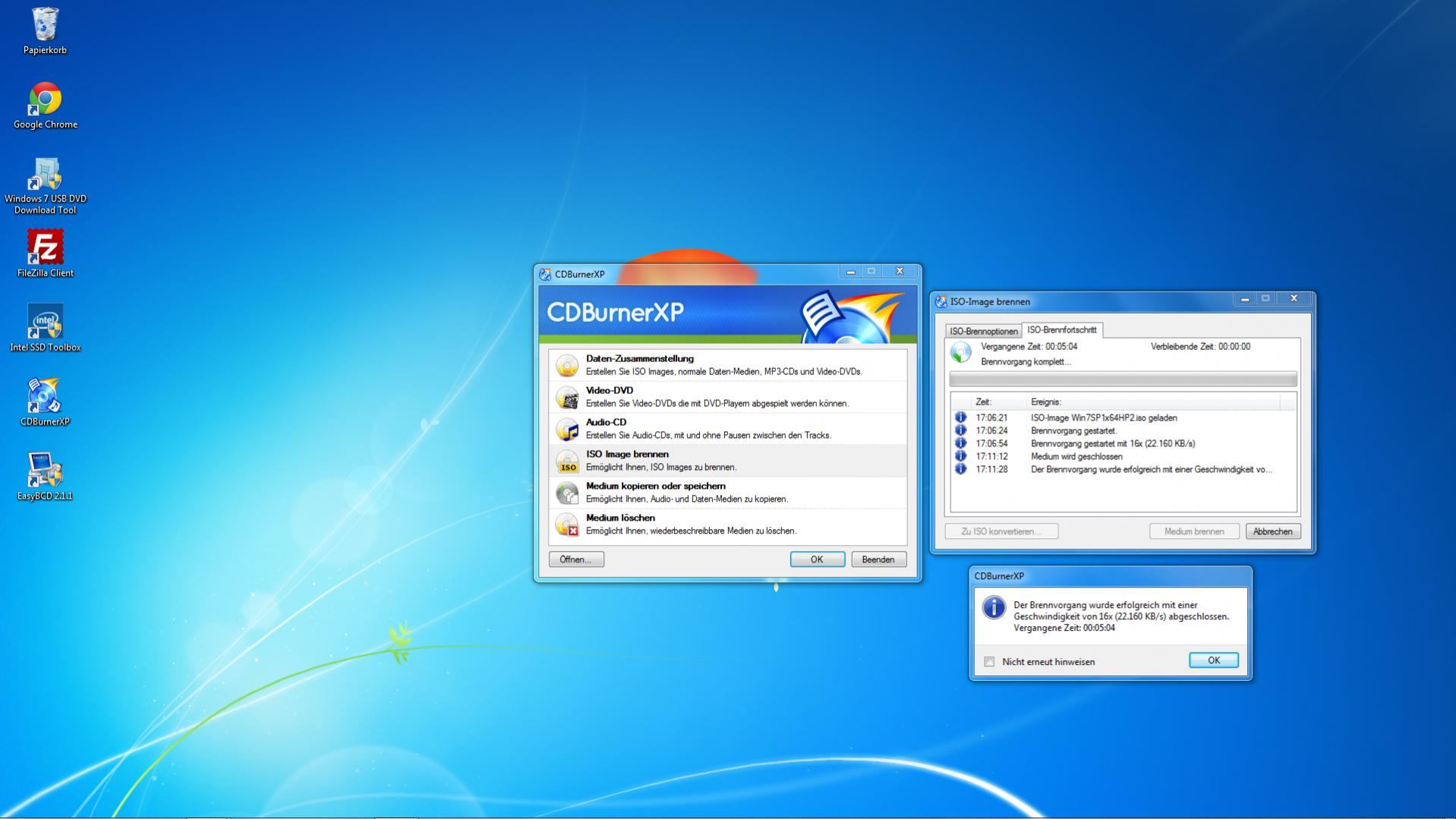Click OK in the burn completed dialog

pyautogui.click(x=1213, y=660)
